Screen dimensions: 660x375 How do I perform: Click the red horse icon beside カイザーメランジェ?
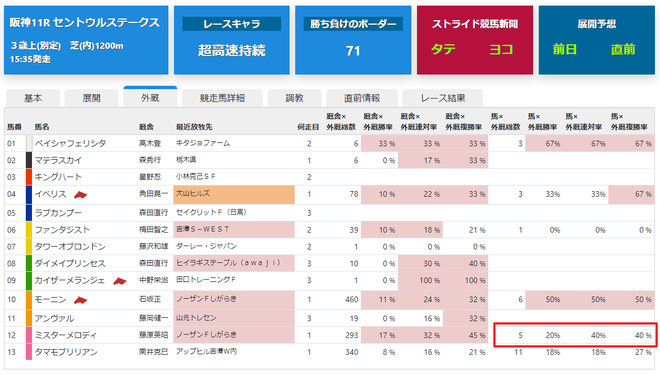120,281
